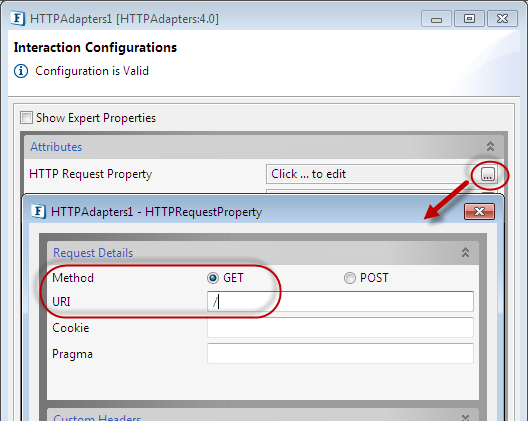The height and width of the screenshot is (421, 528).
Task: Minimize the HTTPAdapters1 configuration window
Action: [x=436, y=19]
